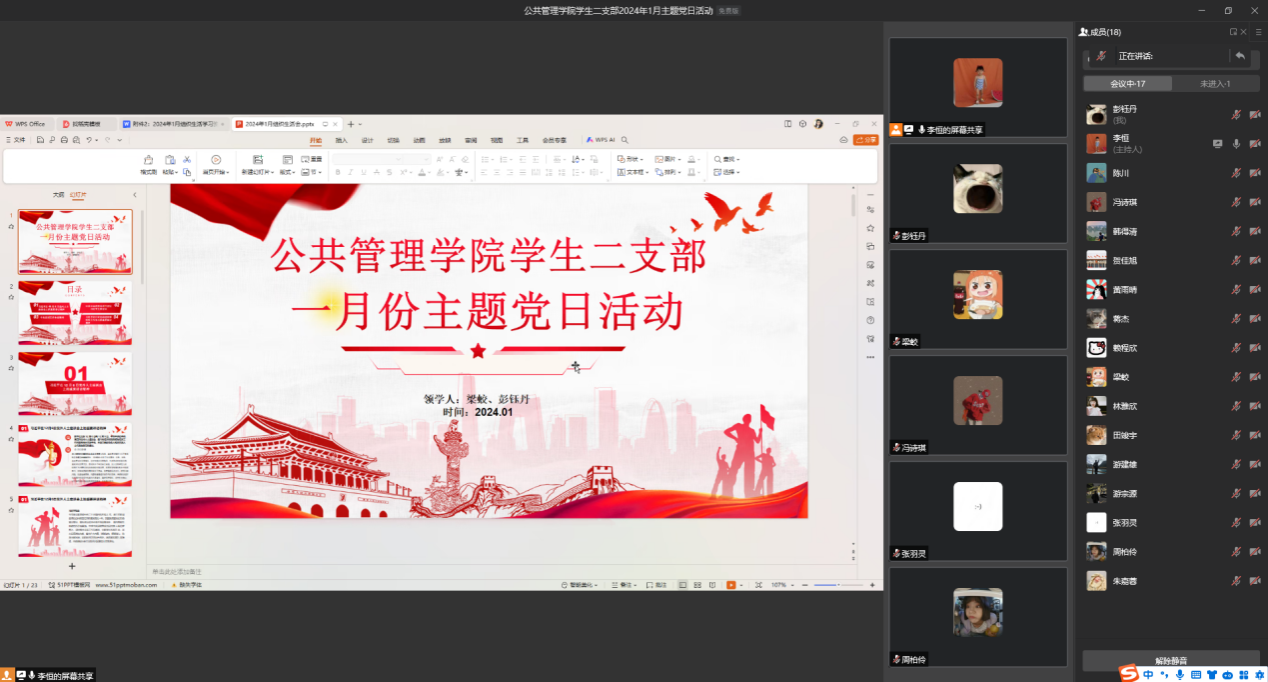Switch to the 未进入·1 tab
The image size is (1268, 682).
[x=1214, y=84]
